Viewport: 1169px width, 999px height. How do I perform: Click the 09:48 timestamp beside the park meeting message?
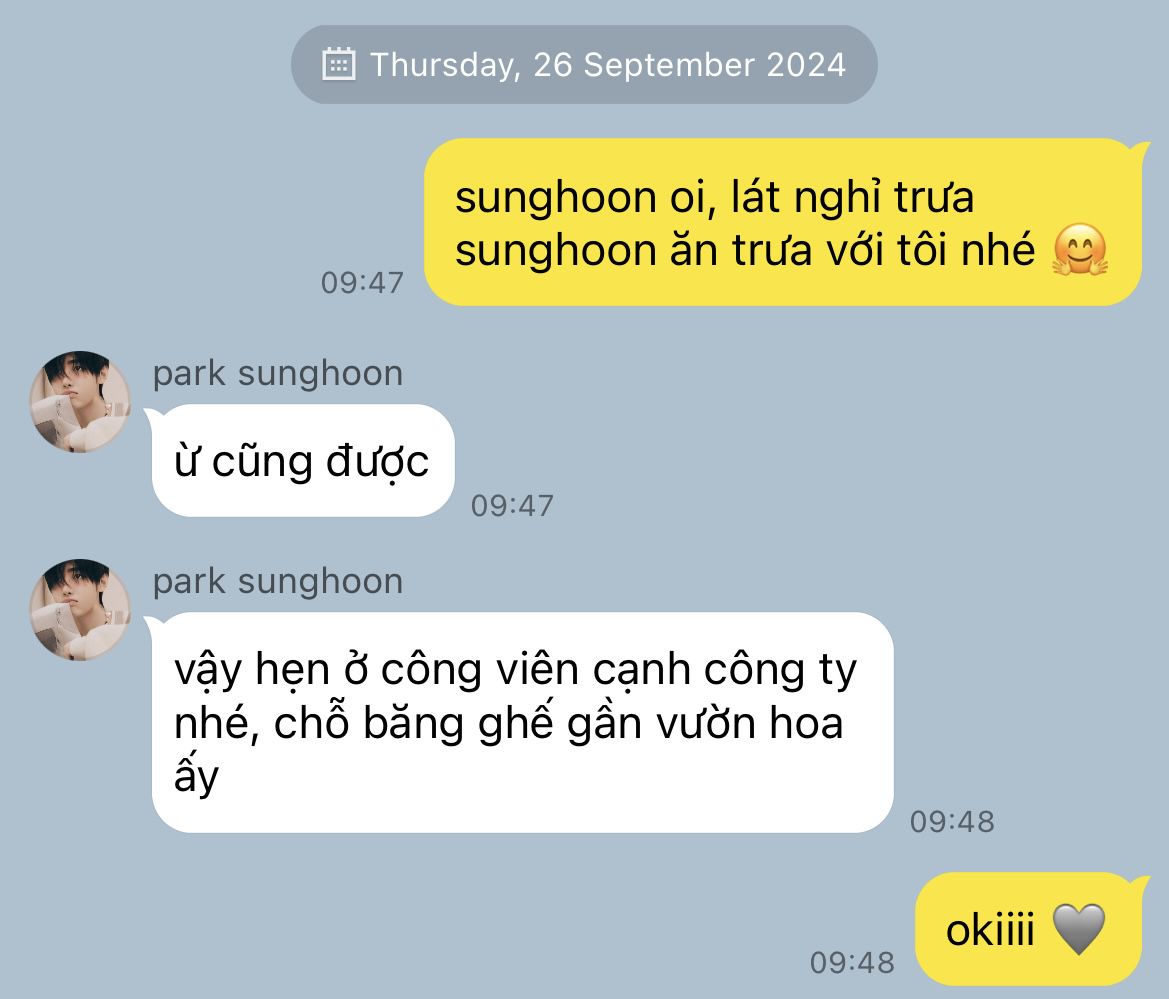(952, 822)
